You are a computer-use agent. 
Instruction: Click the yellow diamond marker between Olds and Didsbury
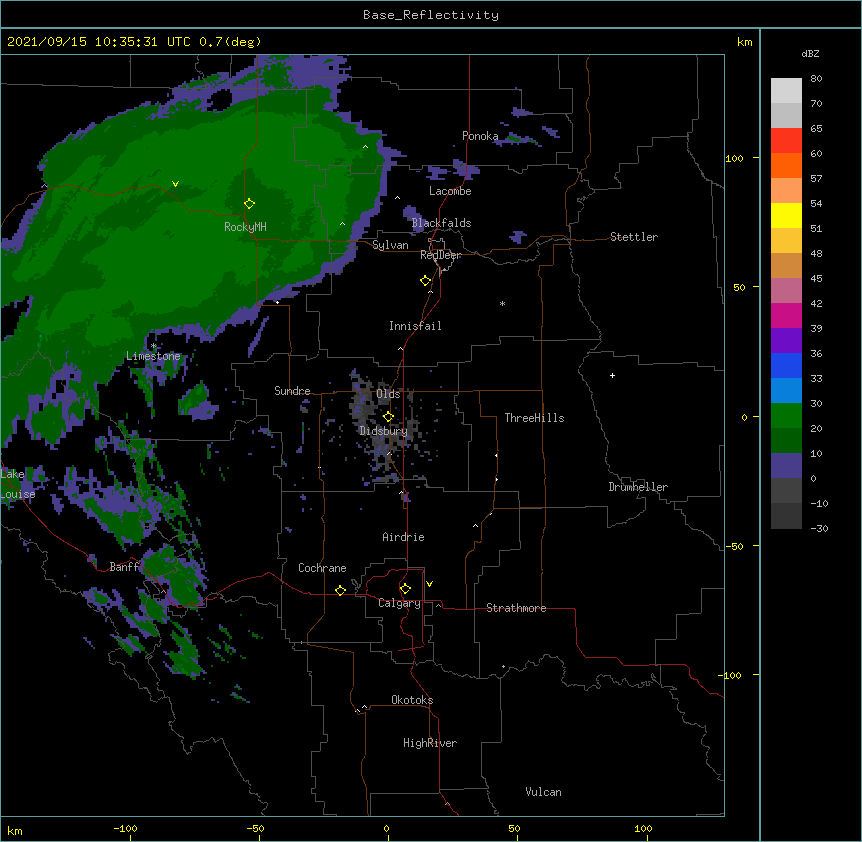[x=388, y=417]
